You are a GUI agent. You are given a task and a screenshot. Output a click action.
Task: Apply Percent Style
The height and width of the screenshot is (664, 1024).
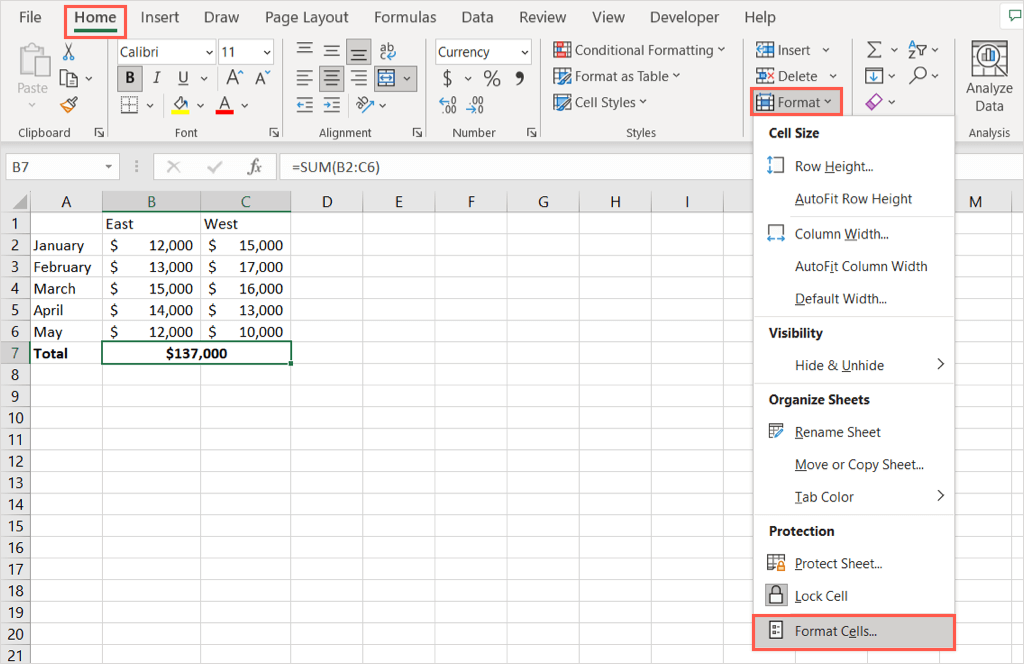[492, 78]
